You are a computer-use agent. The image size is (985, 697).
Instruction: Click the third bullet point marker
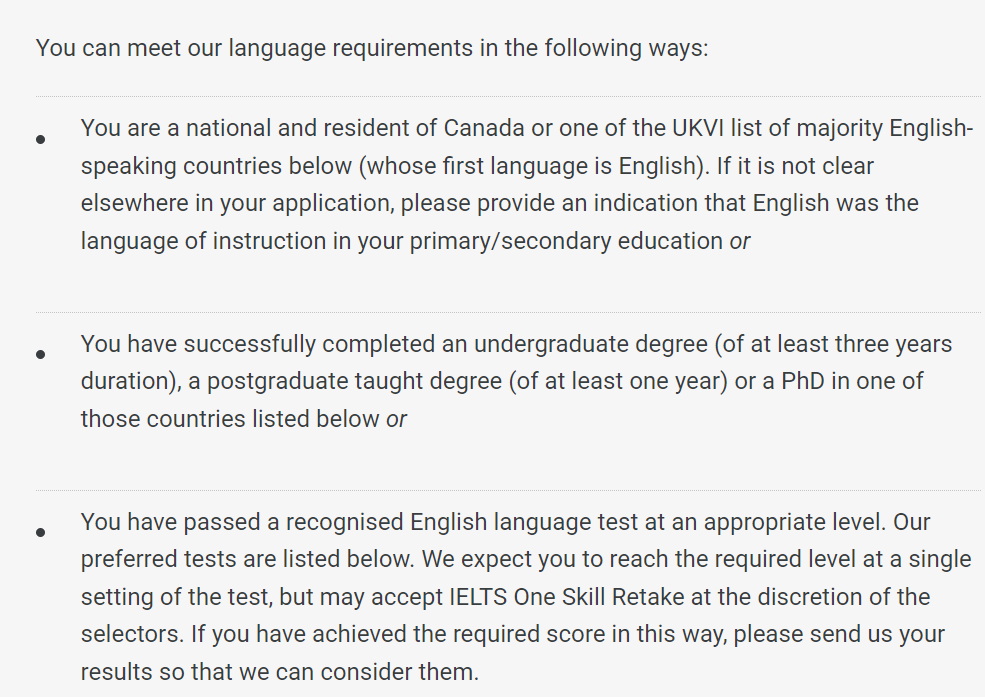coord(41,532)
